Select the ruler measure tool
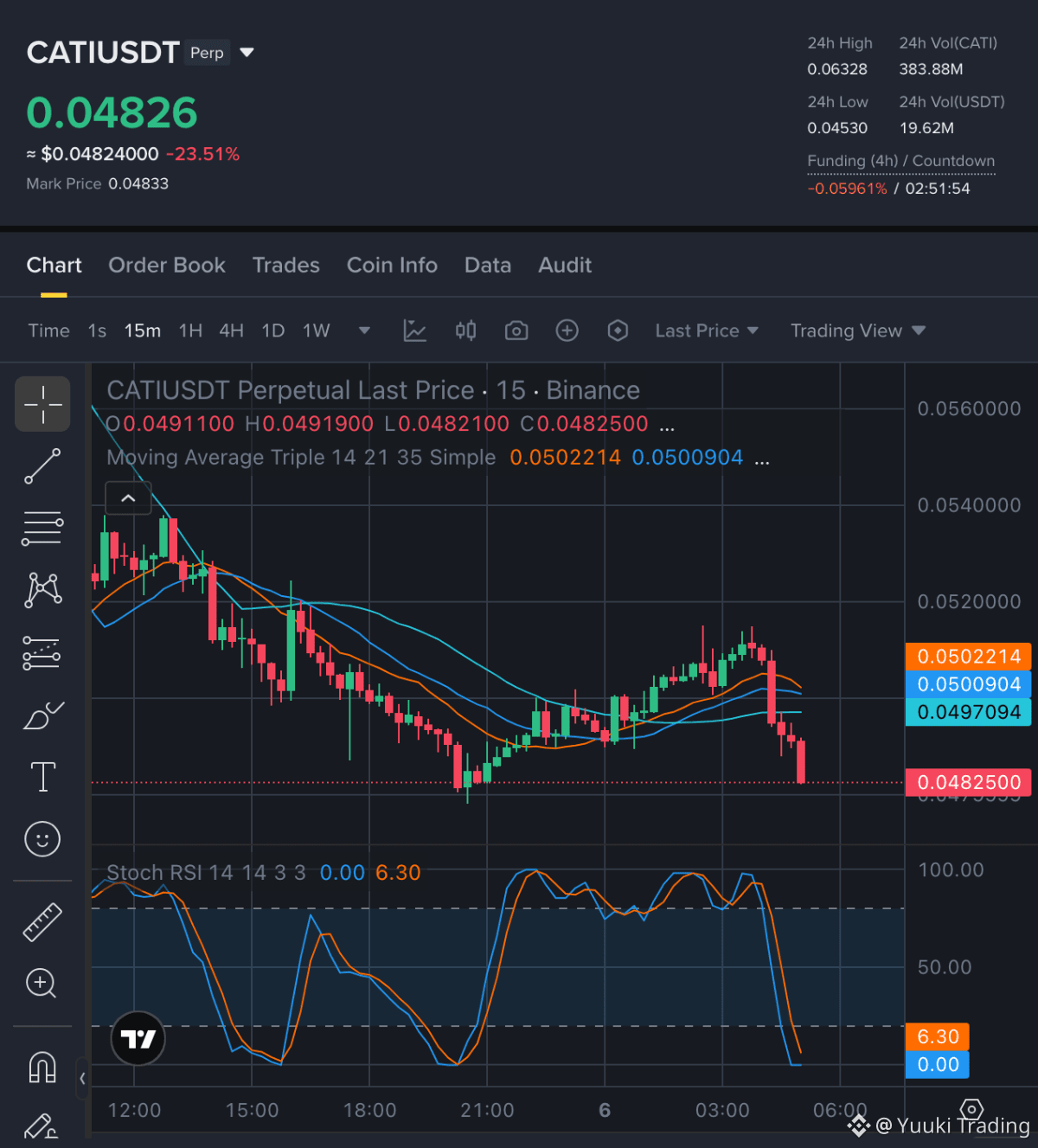This screenshot has width=1038, height=1148. (42, 922)
